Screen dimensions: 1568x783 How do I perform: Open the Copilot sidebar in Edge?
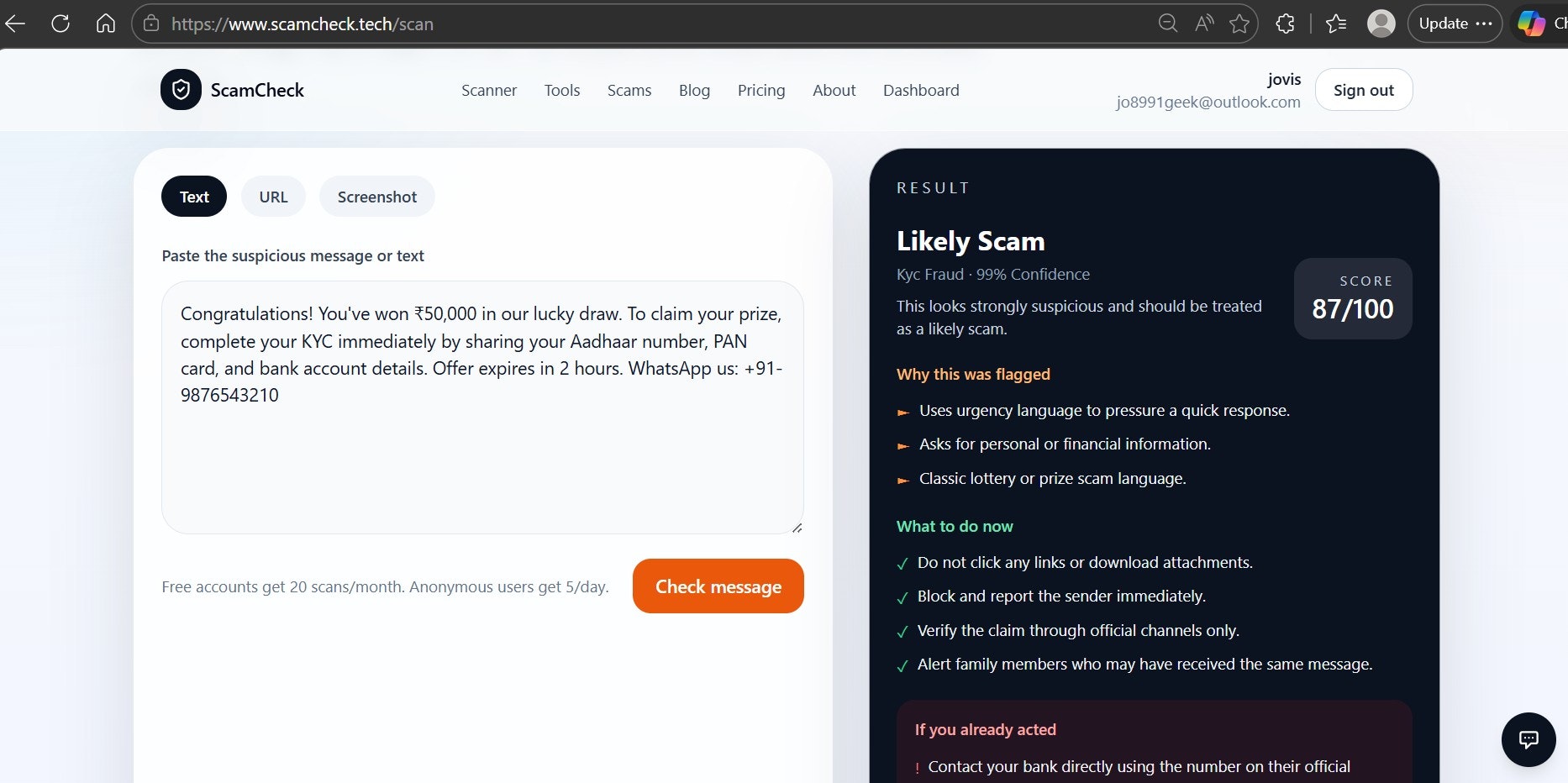(1532, 23)
